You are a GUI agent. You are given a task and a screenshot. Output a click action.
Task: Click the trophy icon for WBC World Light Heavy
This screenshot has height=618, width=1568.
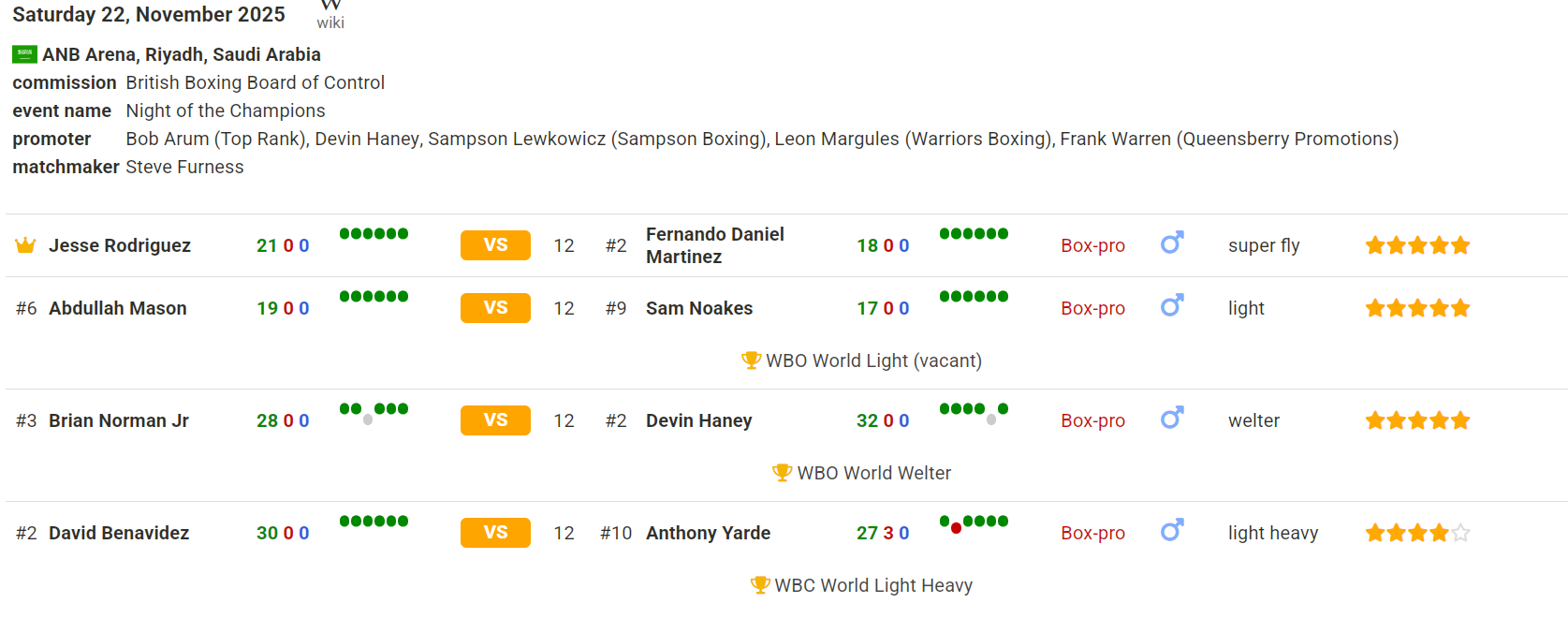(x=760, y=585)
